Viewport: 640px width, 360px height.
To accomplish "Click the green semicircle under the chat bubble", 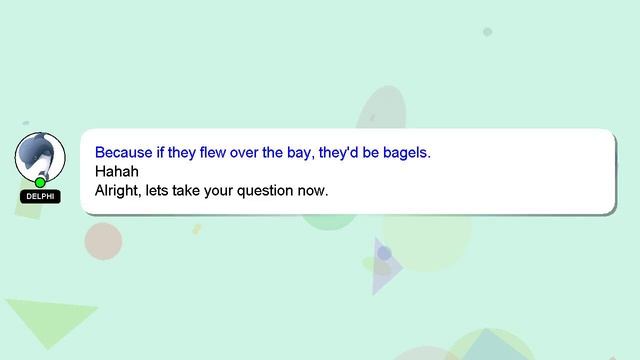I will pyautogui.click(x=329, y=222).
